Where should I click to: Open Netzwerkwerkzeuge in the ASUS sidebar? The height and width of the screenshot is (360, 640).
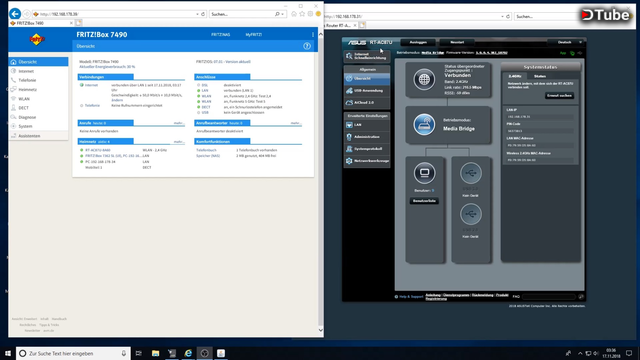[x=367, y=161]
